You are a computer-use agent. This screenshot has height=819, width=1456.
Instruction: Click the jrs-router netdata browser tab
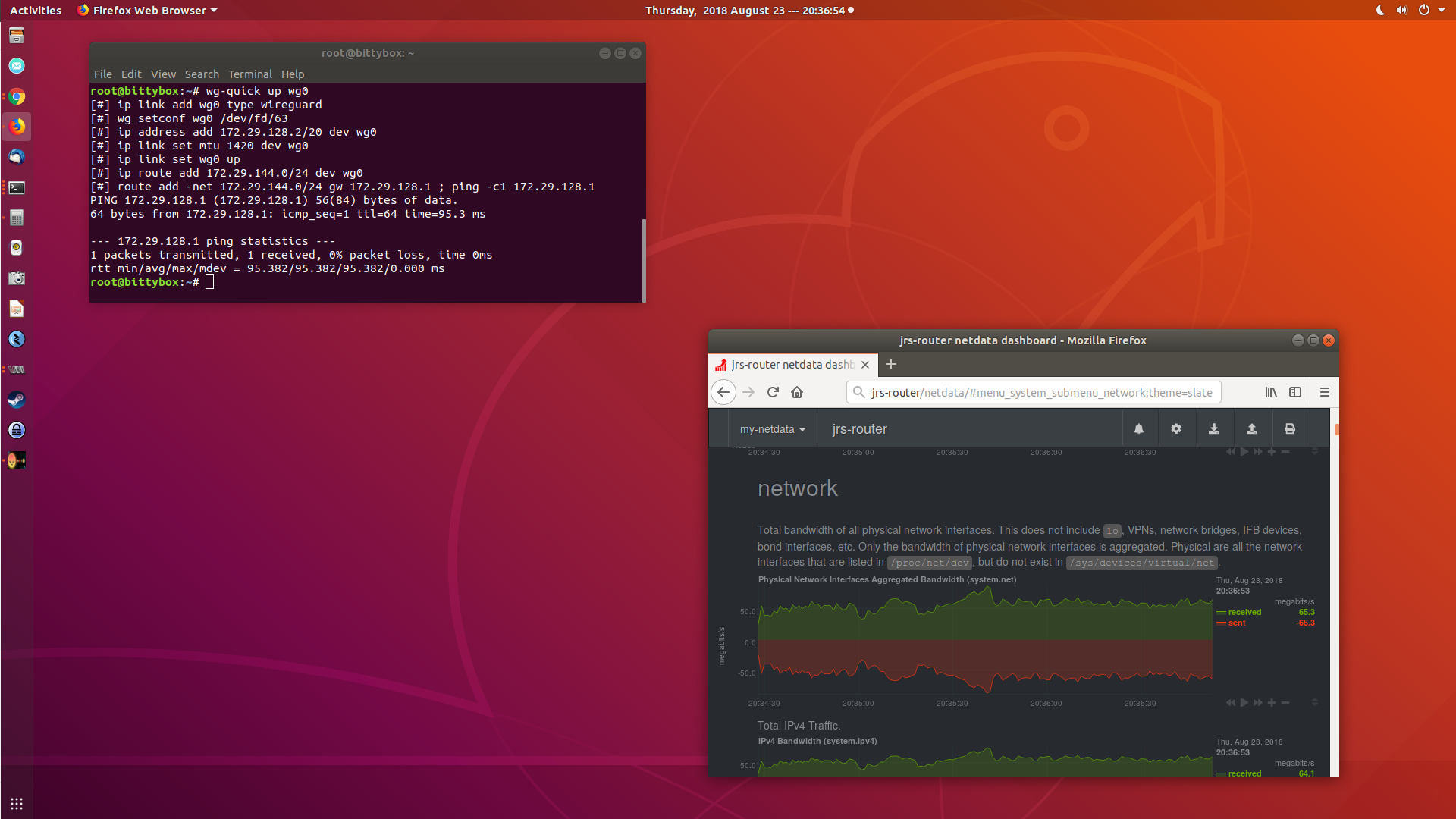[x=790, y=364]
